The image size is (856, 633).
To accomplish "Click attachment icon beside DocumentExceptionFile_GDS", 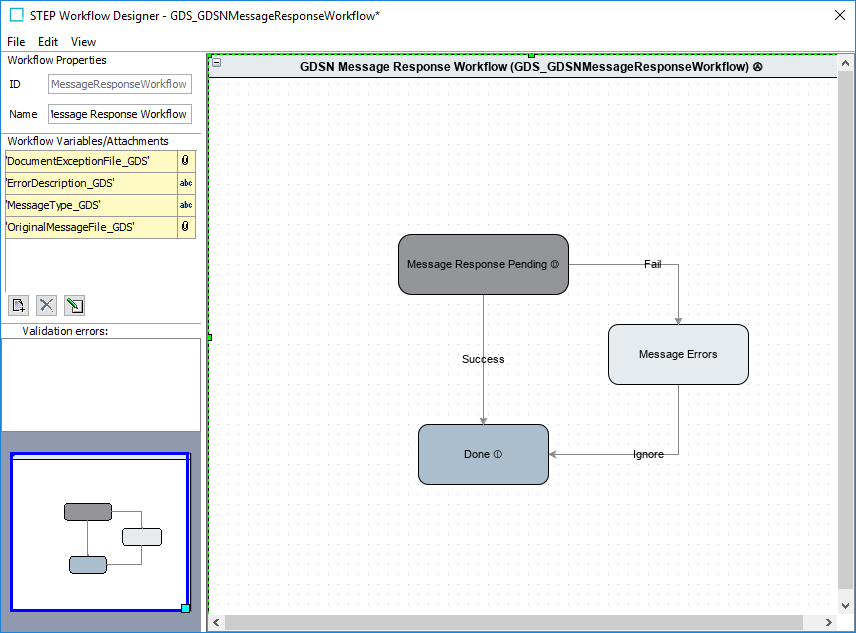I will pyautogui.click(x=186, y=160).
